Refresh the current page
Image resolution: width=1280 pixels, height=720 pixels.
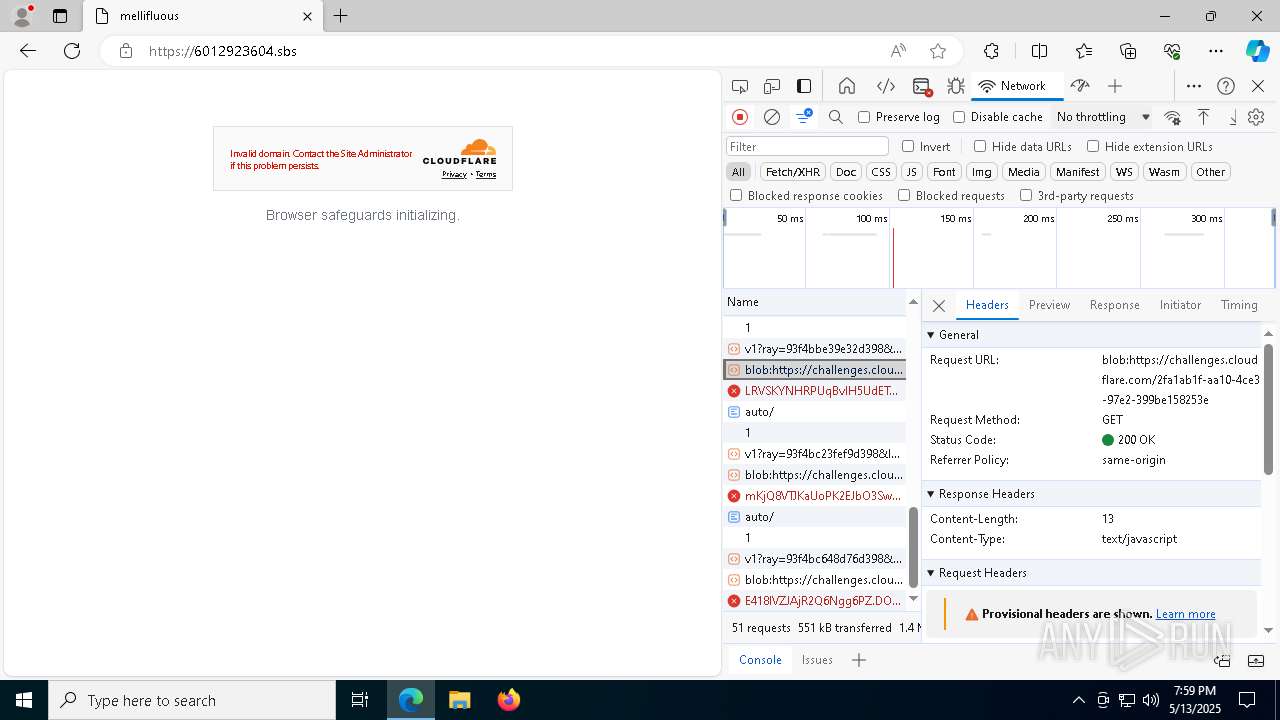tap(72, 51)
